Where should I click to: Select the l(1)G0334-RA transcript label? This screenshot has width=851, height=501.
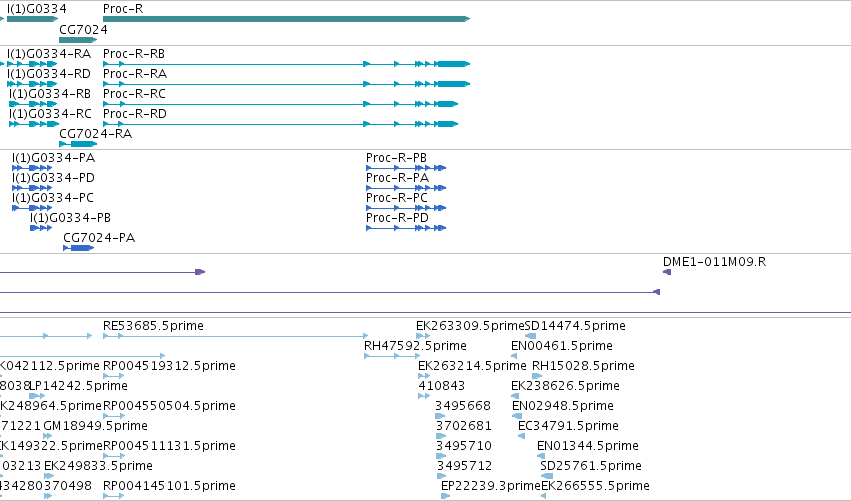[x=49, y=54]
